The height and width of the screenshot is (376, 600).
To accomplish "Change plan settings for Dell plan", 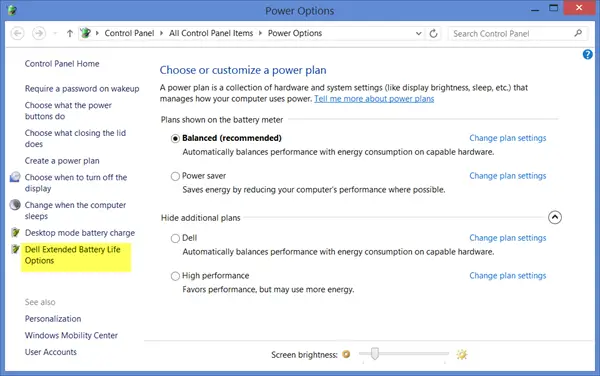I will [507, 238].
